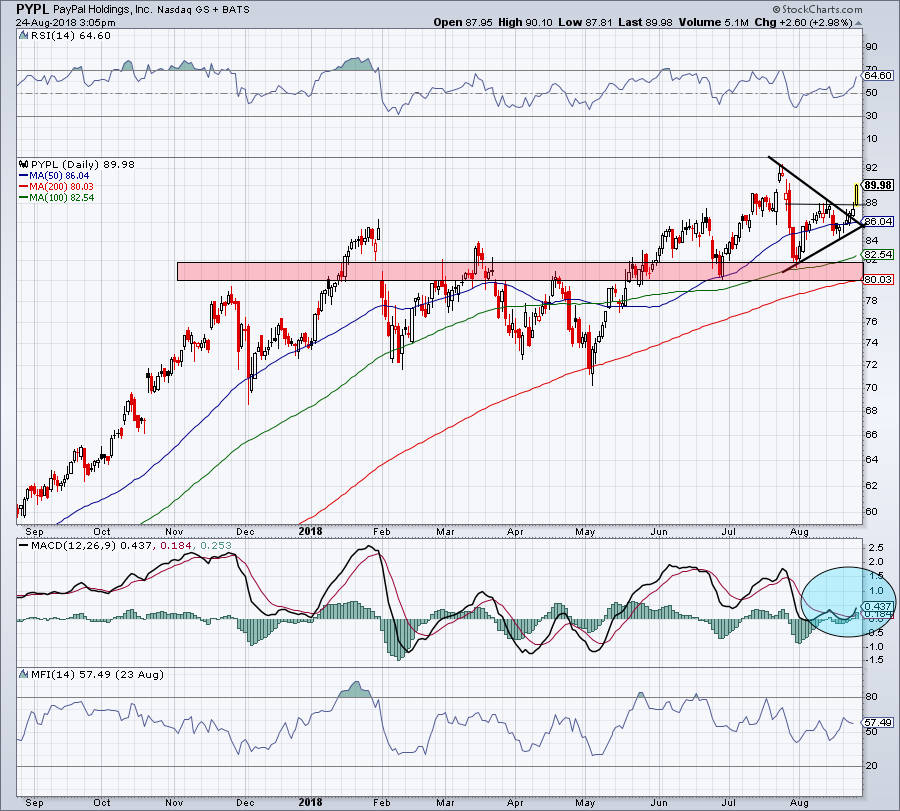Click the up-arrow beside the Chg value
Image resolution: width=900 pixels, height=811 pixels.
tap(859, 23)
